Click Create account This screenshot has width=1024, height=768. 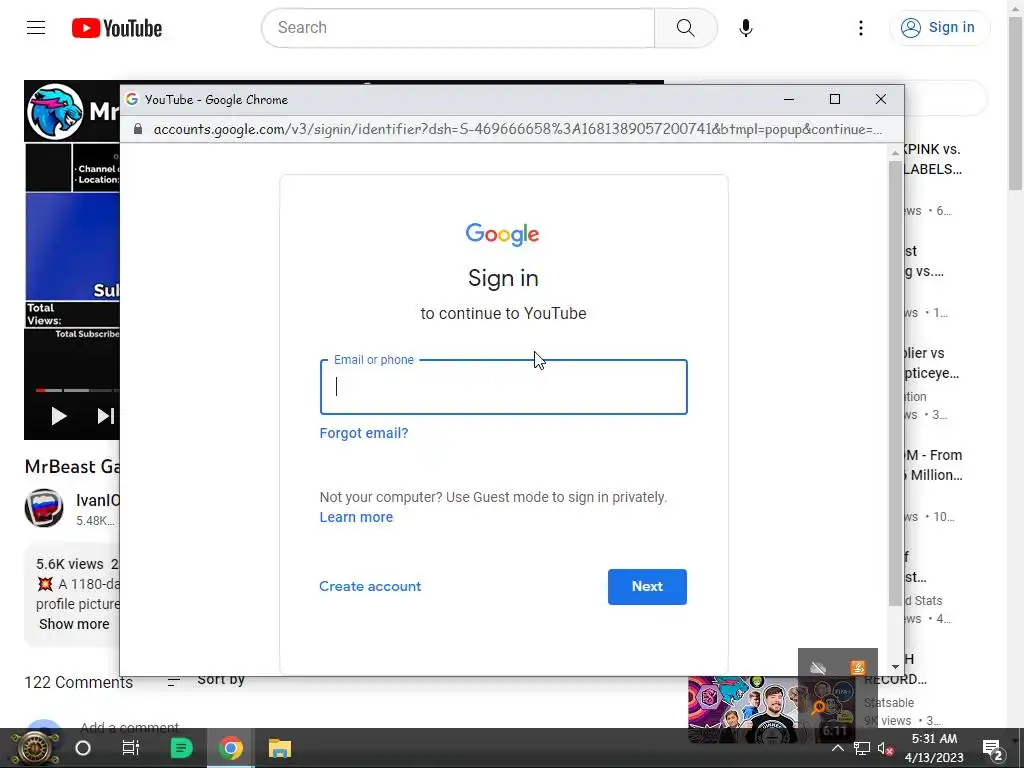(x=370, y=586)
